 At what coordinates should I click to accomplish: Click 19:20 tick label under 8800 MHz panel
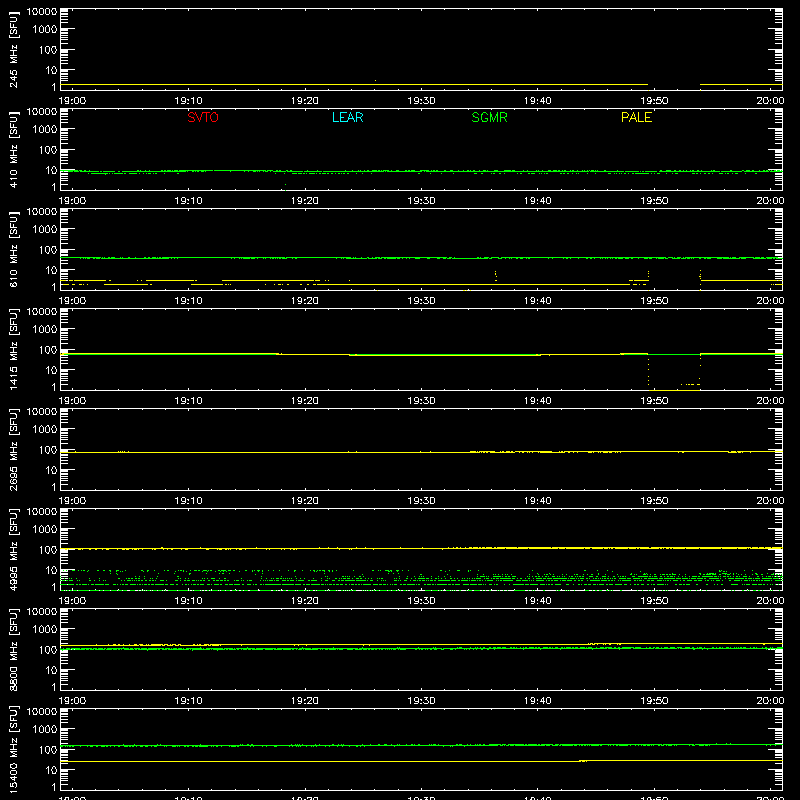[x=305, y=701]
